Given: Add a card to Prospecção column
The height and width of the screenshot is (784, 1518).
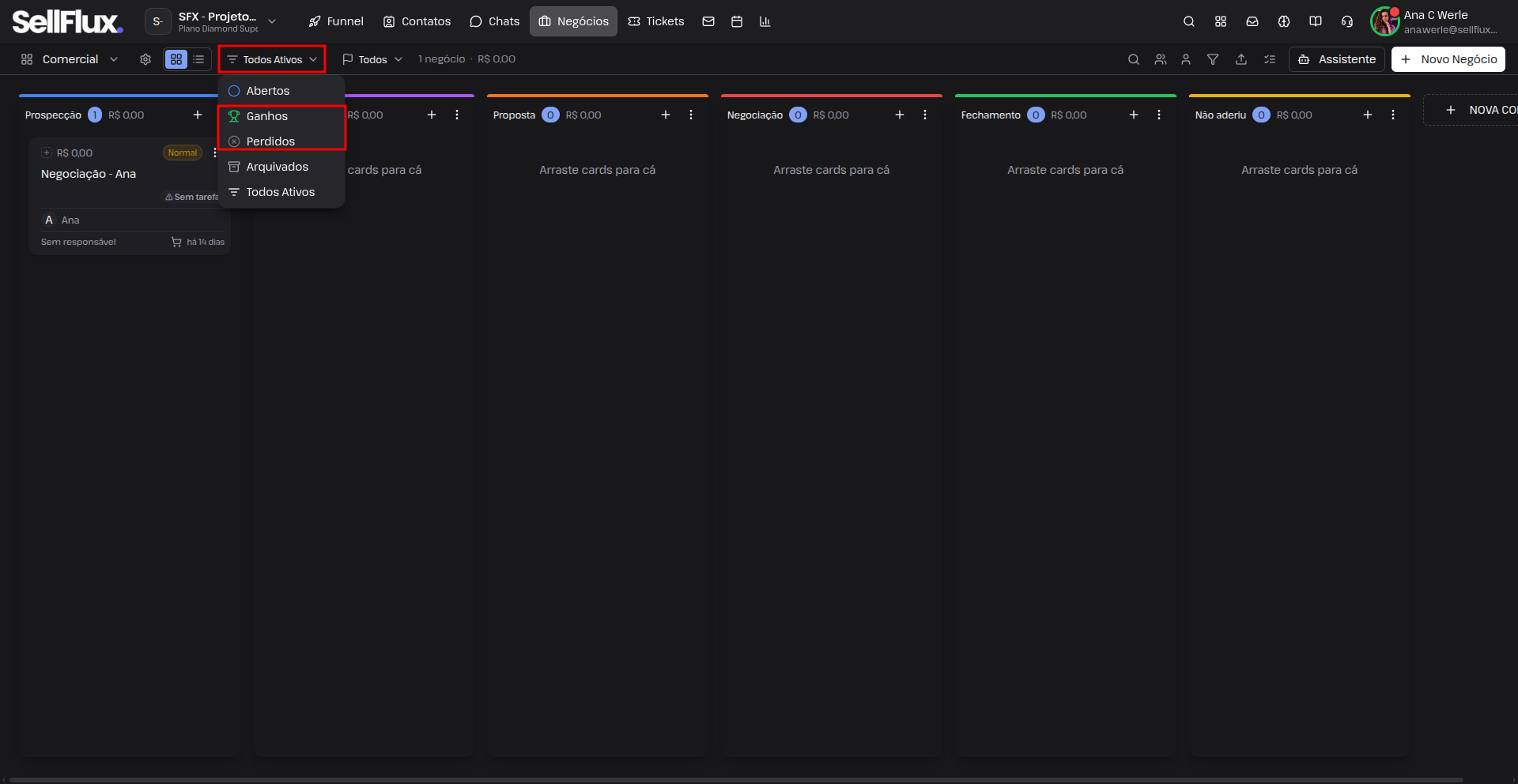Looking at the screenshot, I should (198, 115).
